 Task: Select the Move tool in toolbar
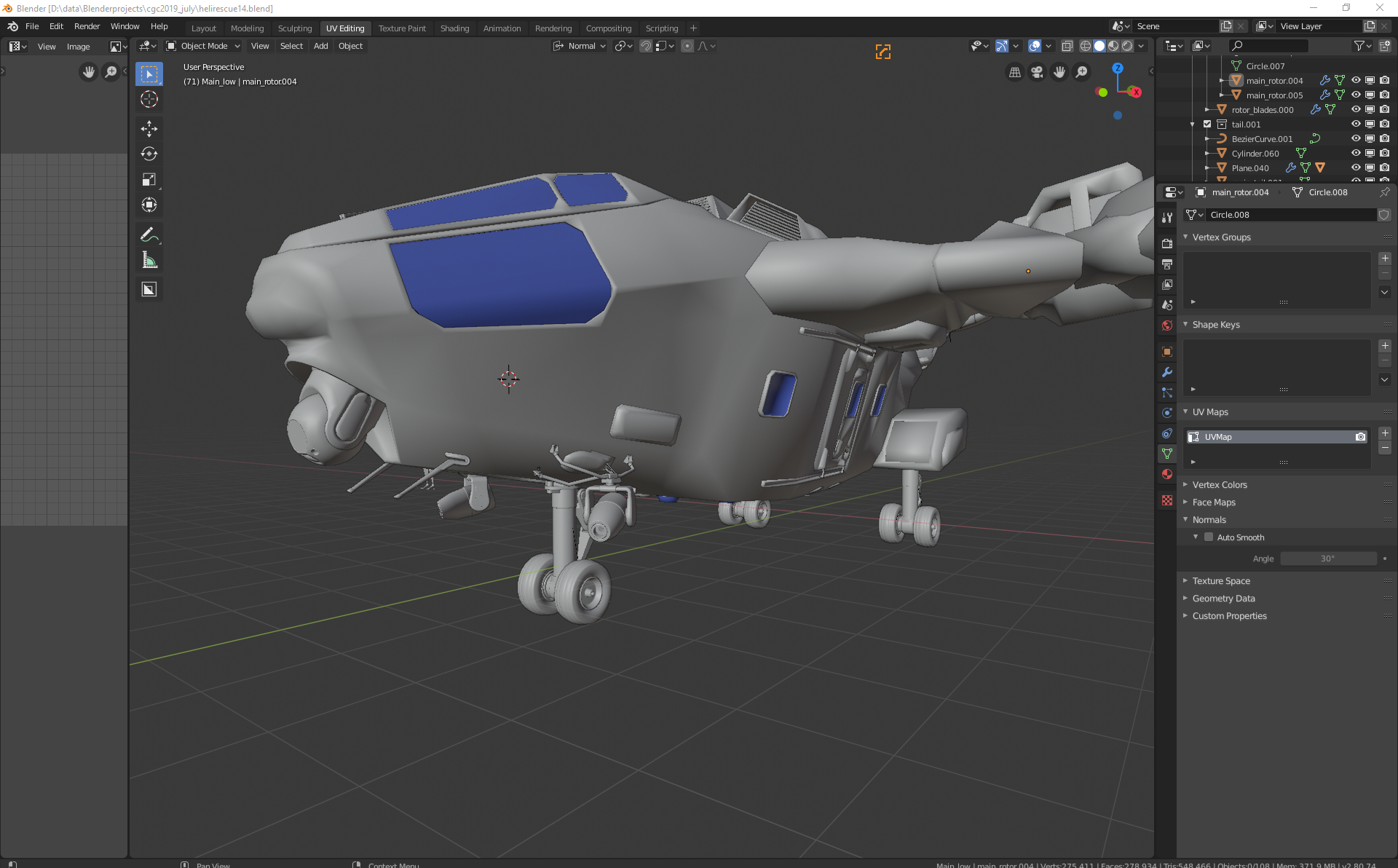[x=149, y=129]
